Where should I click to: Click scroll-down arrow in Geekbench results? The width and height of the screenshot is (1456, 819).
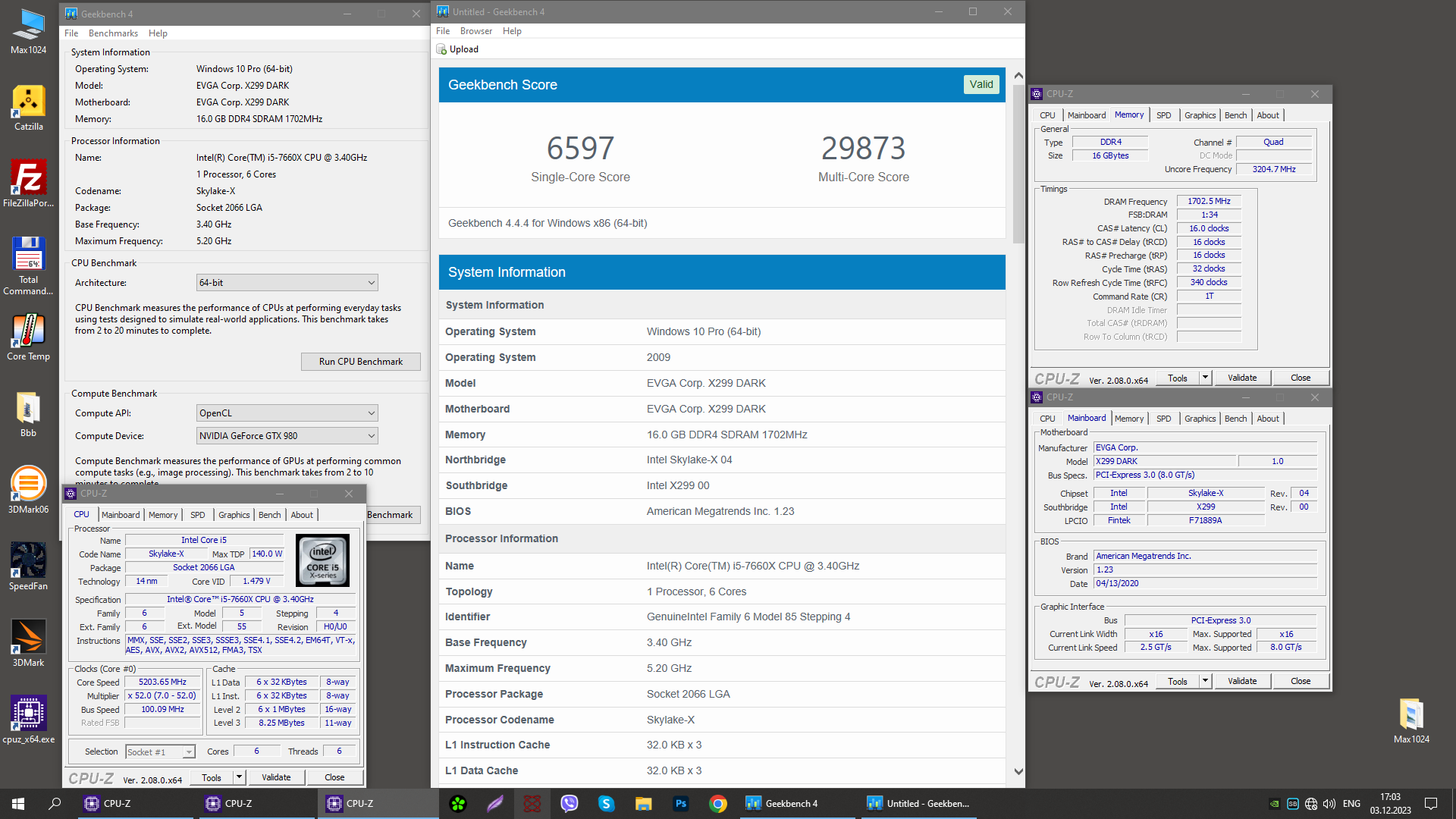[x=1018, y=771]
